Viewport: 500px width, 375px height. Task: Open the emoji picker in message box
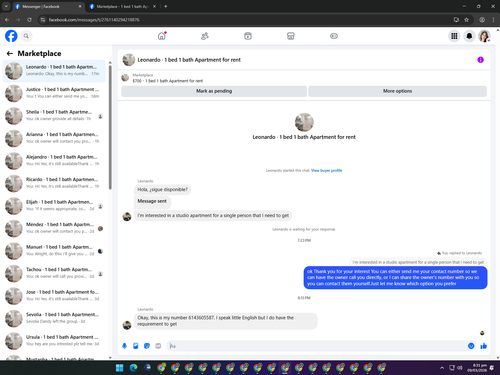click(x=471, y=346)
